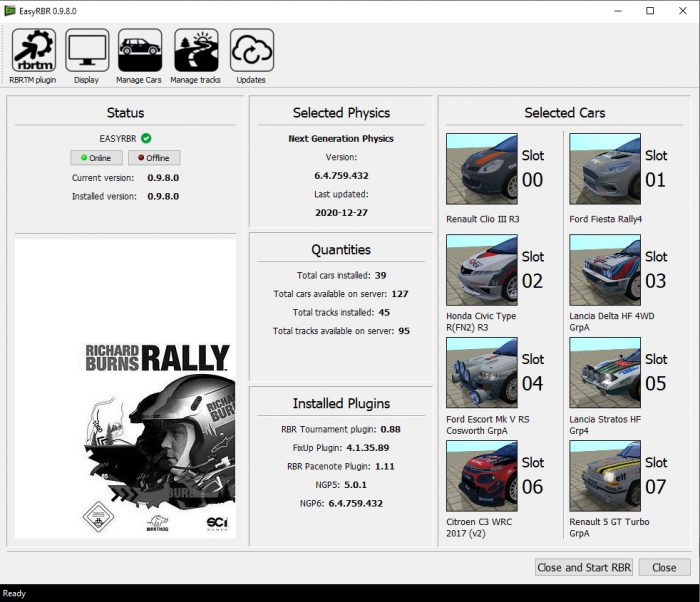Viewport: 700px width, 602px height.
Task: Click the FixUp Plugin: 4.1.35.89 line
Action: tap(341, 448)
